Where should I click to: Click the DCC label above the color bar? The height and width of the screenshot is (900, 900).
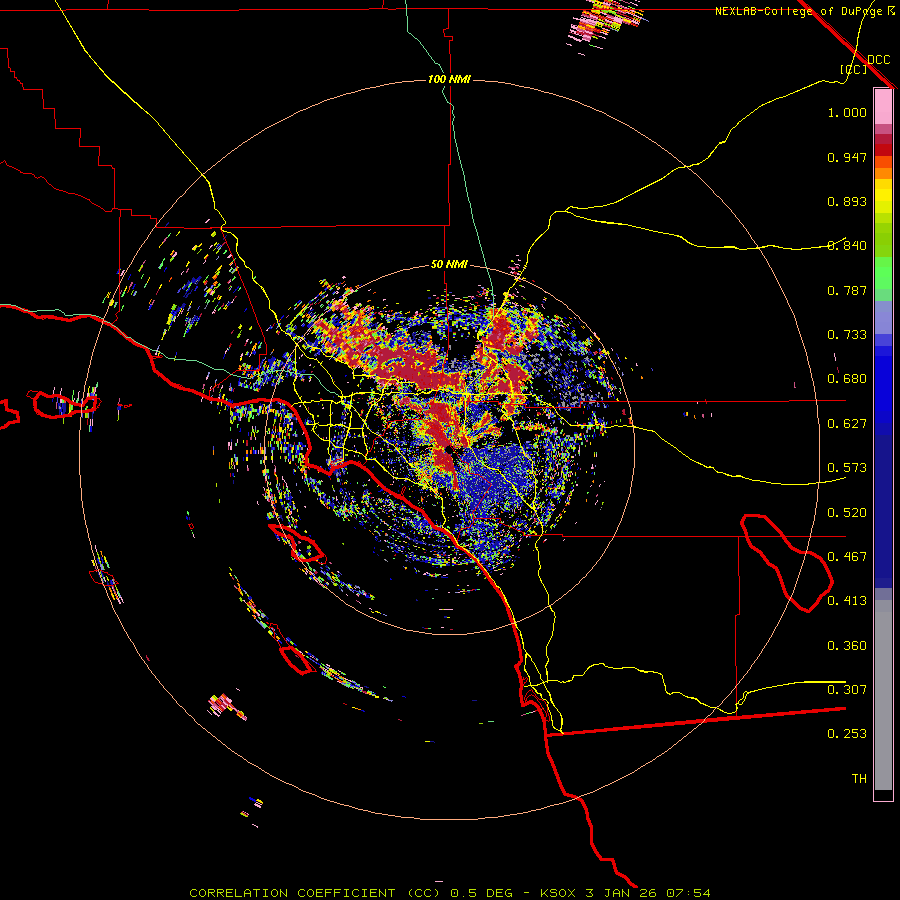[x=878, y=60]
